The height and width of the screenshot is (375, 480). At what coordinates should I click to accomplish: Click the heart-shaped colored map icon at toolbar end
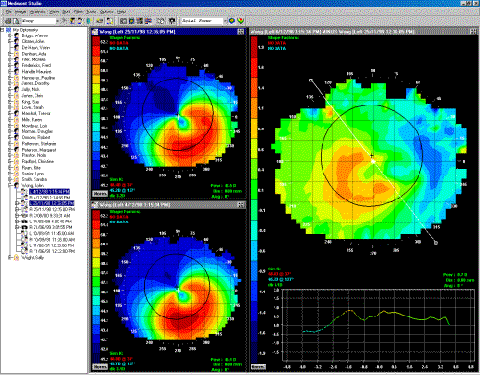240,21
